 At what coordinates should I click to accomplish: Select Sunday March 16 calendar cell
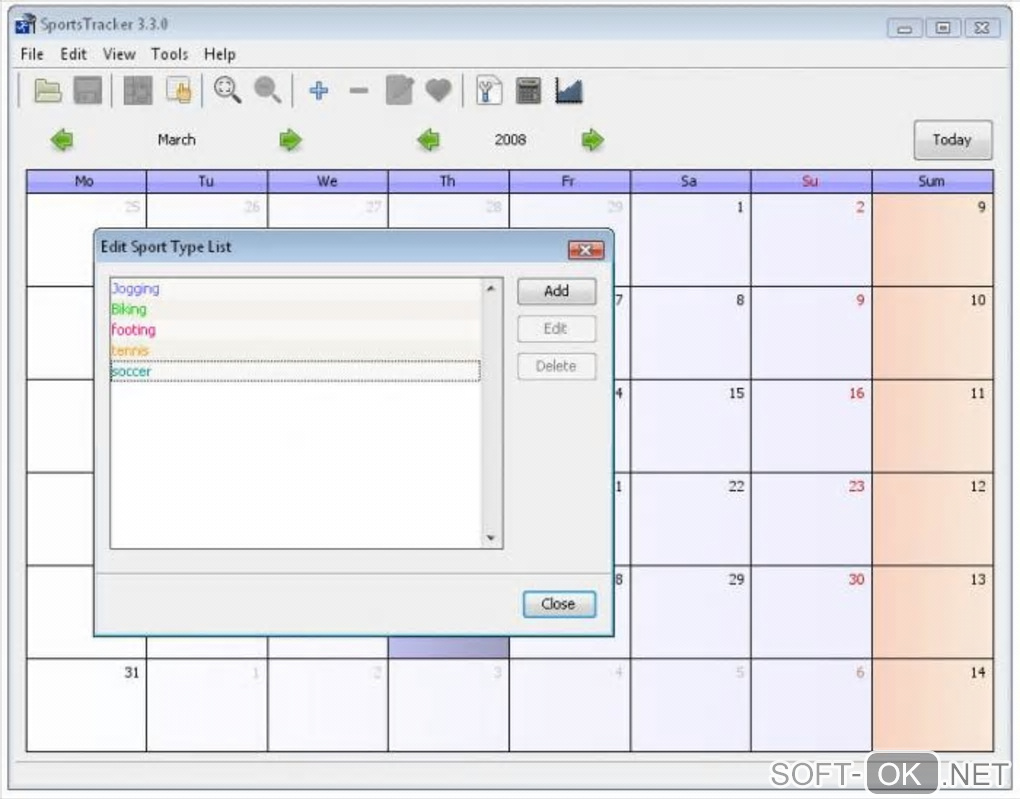[x=811, y=426]
